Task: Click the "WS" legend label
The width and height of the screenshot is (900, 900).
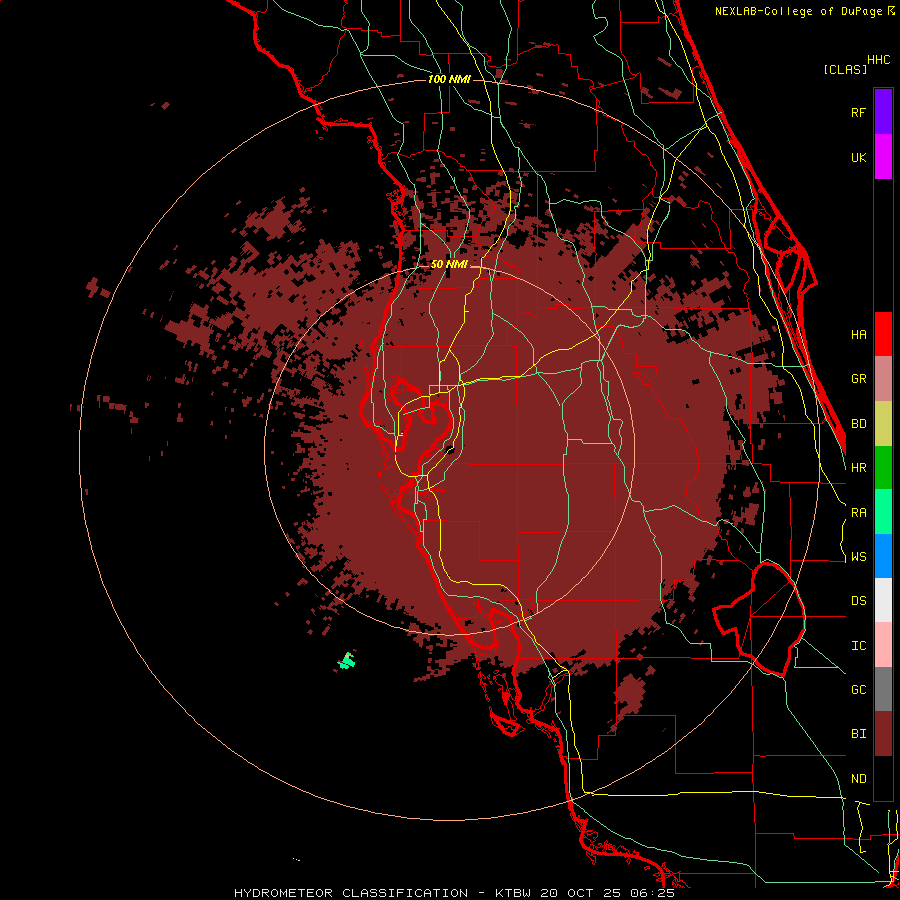Action: 859,556
